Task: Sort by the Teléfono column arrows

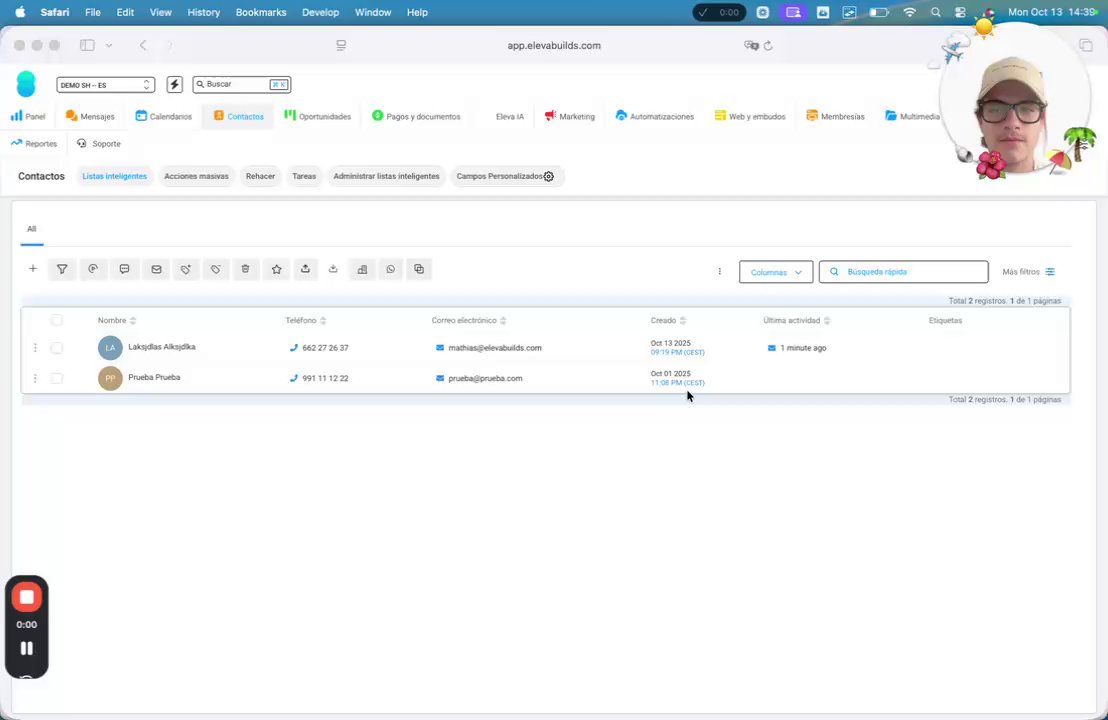Action: (323, 321)
